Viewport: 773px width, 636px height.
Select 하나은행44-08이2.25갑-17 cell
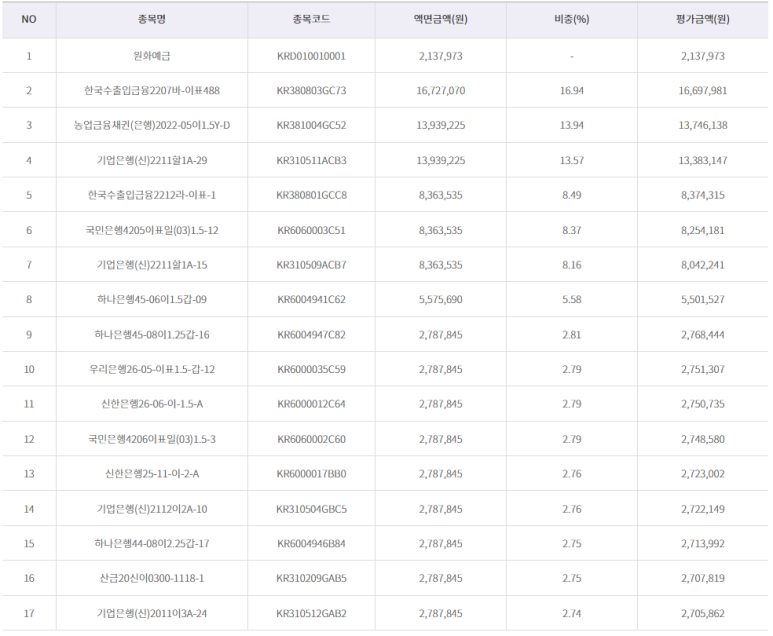pos(152,544)
